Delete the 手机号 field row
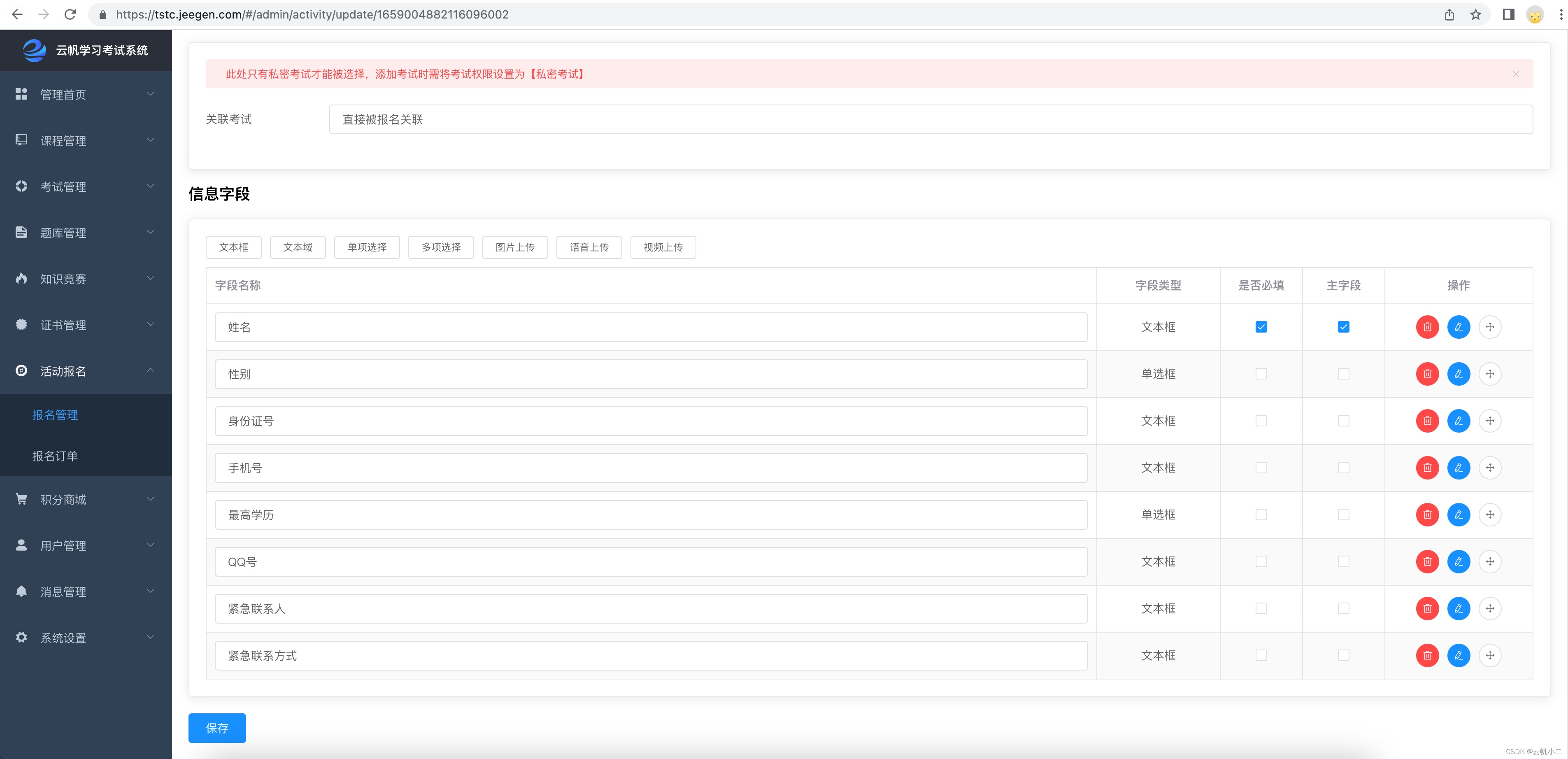 click(x=1427, y=468)
